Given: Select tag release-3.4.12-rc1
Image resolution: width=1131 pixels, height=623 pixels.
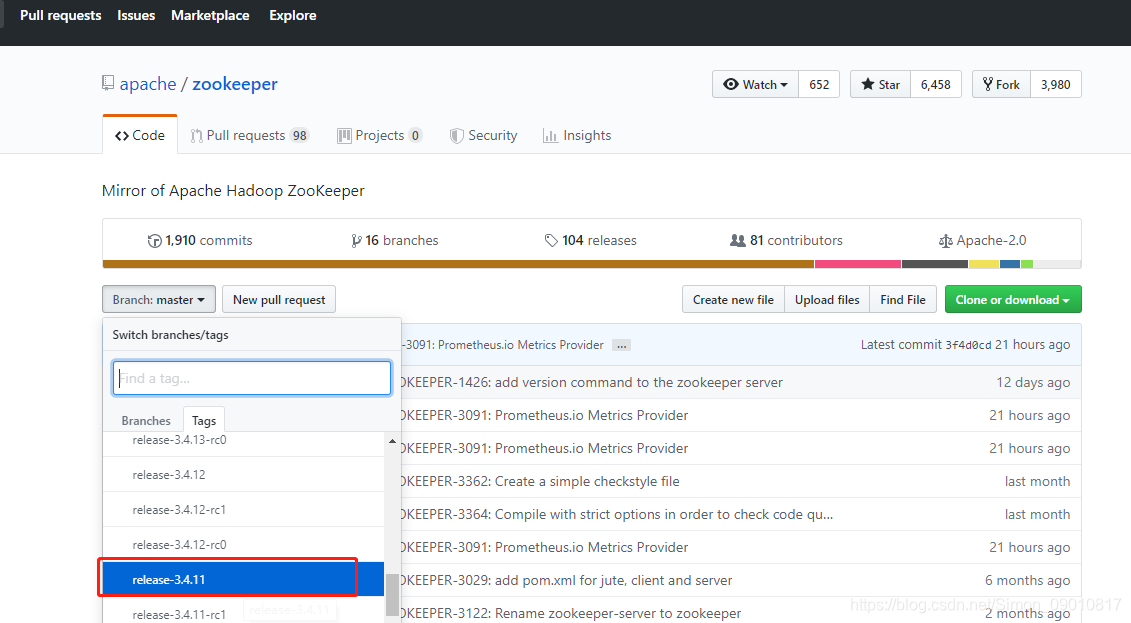Looking at the screenshot, I should pyautogui.click(x=243, y=510).
